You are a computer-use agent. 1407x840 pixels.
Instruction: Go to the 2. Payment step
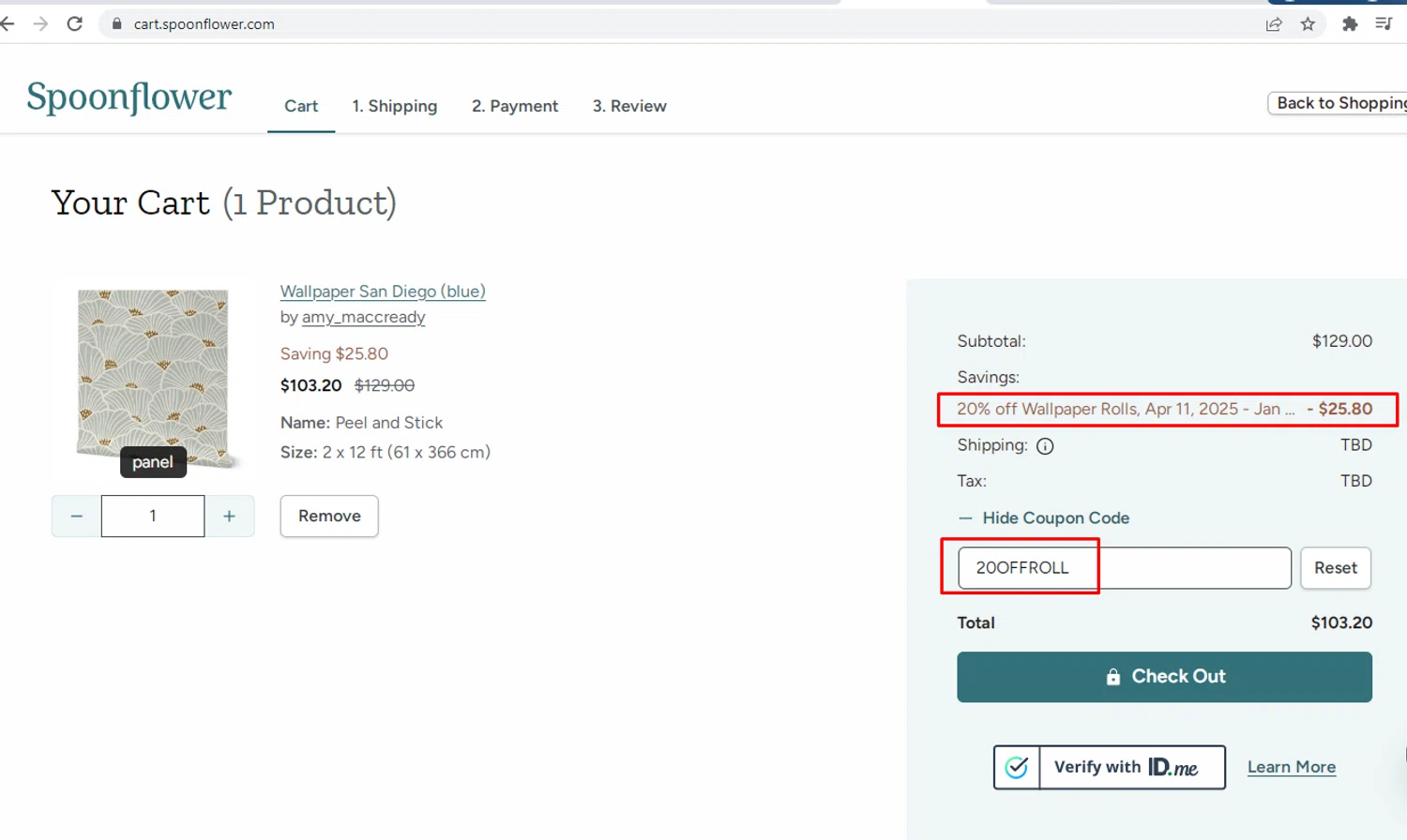coord(515,107)
